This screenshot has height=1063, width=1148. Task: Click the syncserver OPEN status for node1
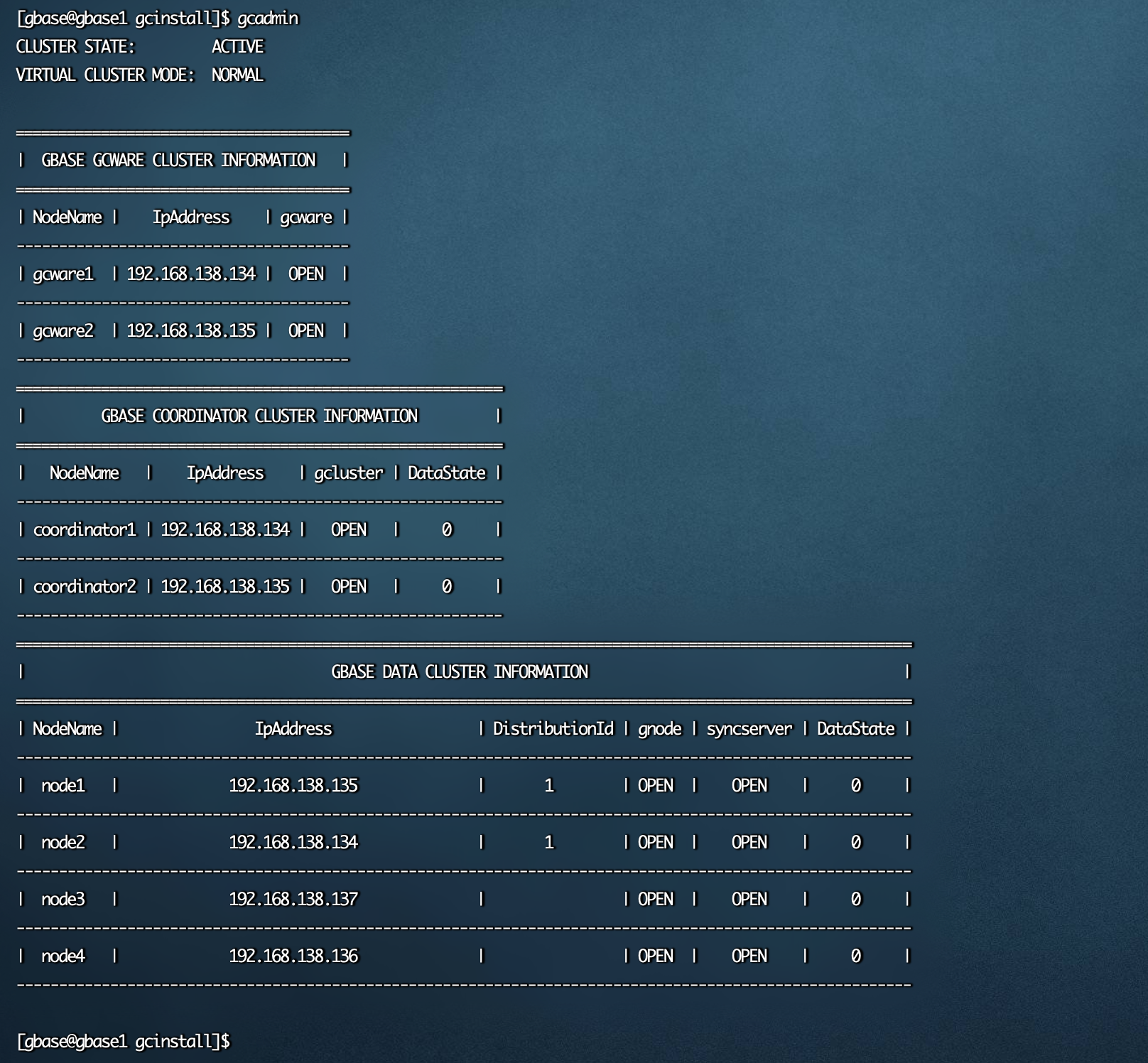[x=749, y=786]
